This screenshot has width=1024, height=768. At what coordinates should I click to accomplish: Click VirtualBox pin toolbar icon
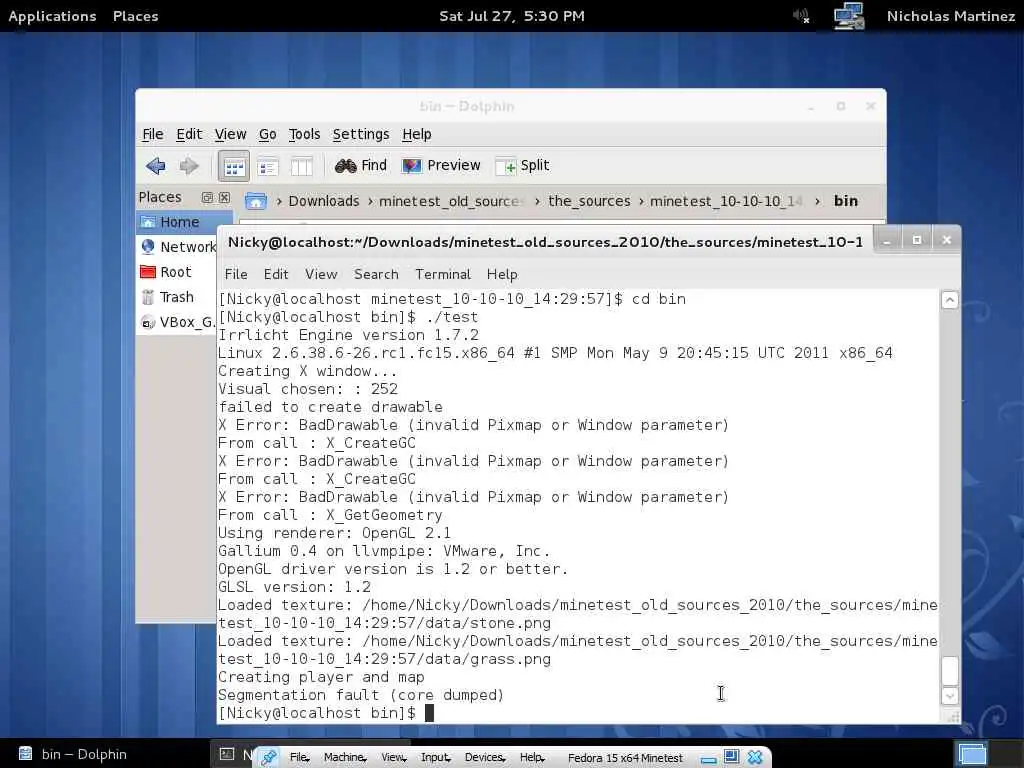pyautogui.click(x=268, y=758)
